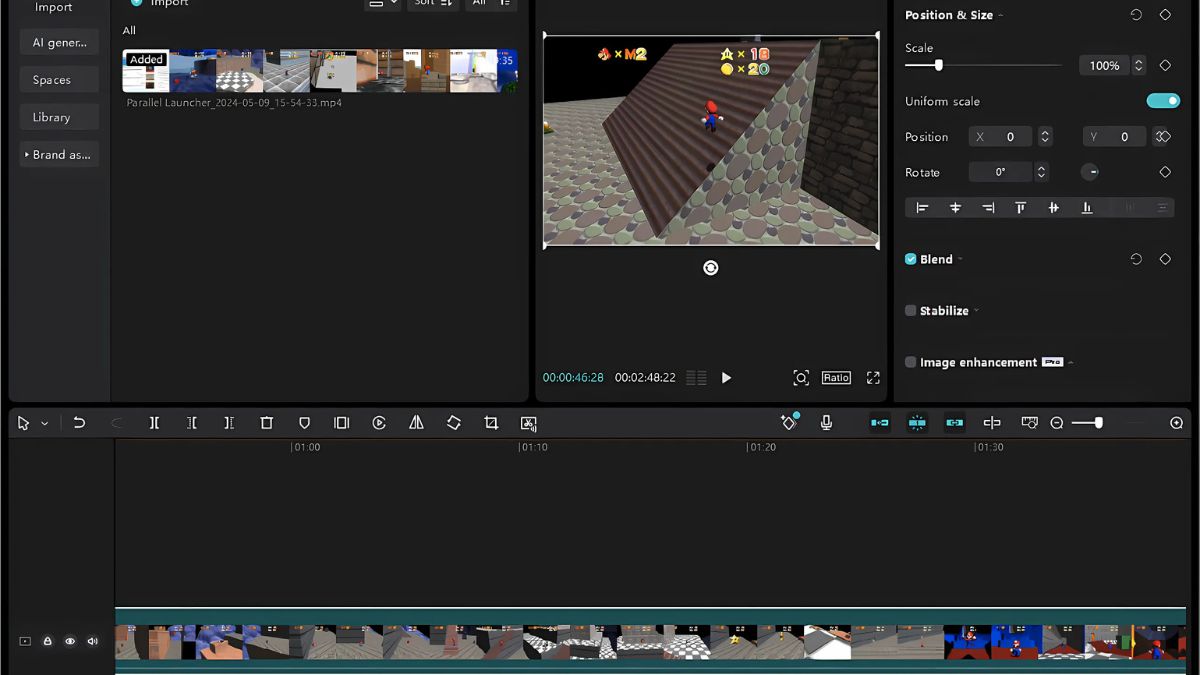Align the clip to the top edge
This screenshot has width=1200, height=675.
(x=1021, y=207)
